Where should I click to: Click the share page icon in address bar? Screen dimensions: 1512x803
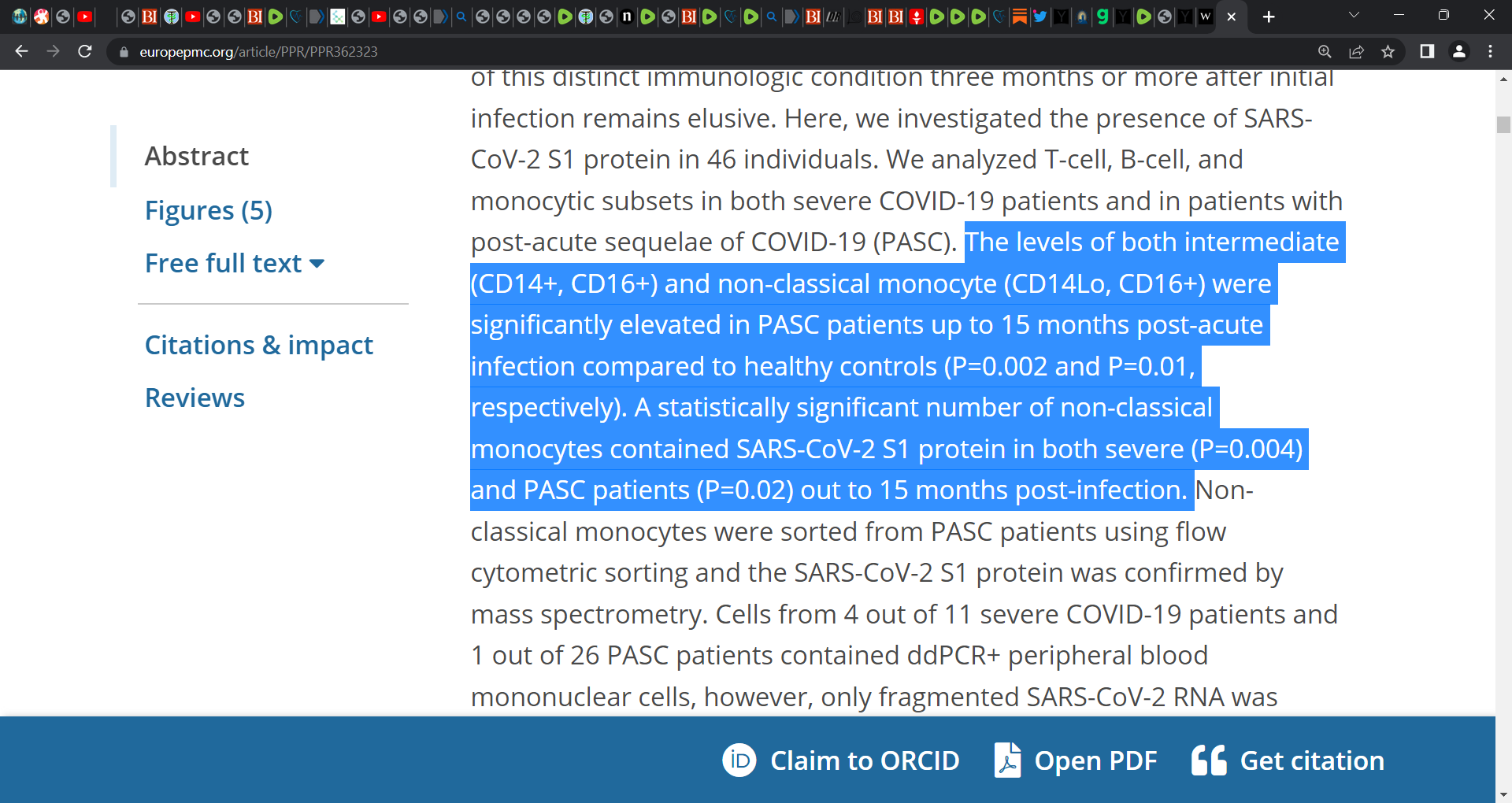(1356, 52)
